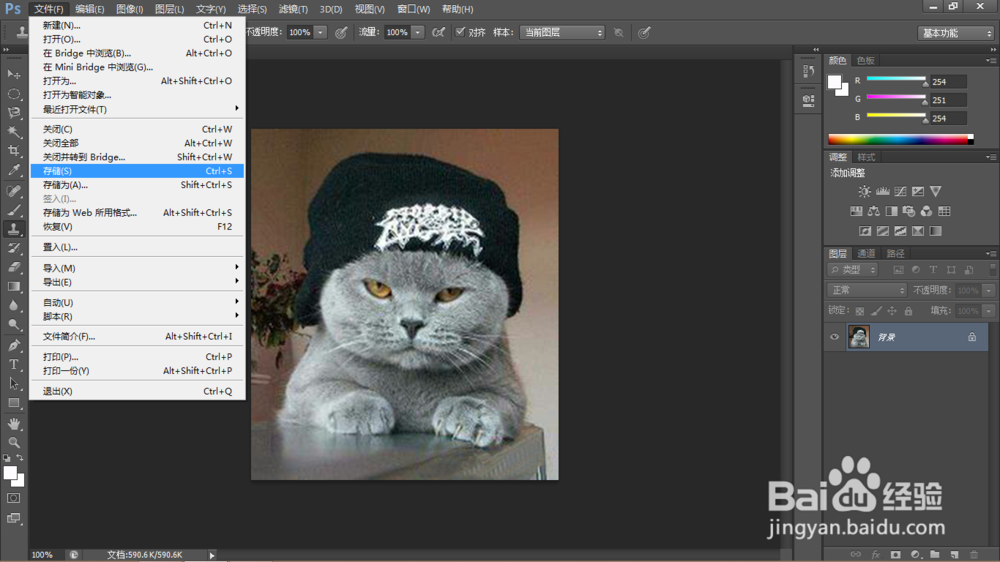
Task: Select the History Brush tool
Action: pos(13,248)
